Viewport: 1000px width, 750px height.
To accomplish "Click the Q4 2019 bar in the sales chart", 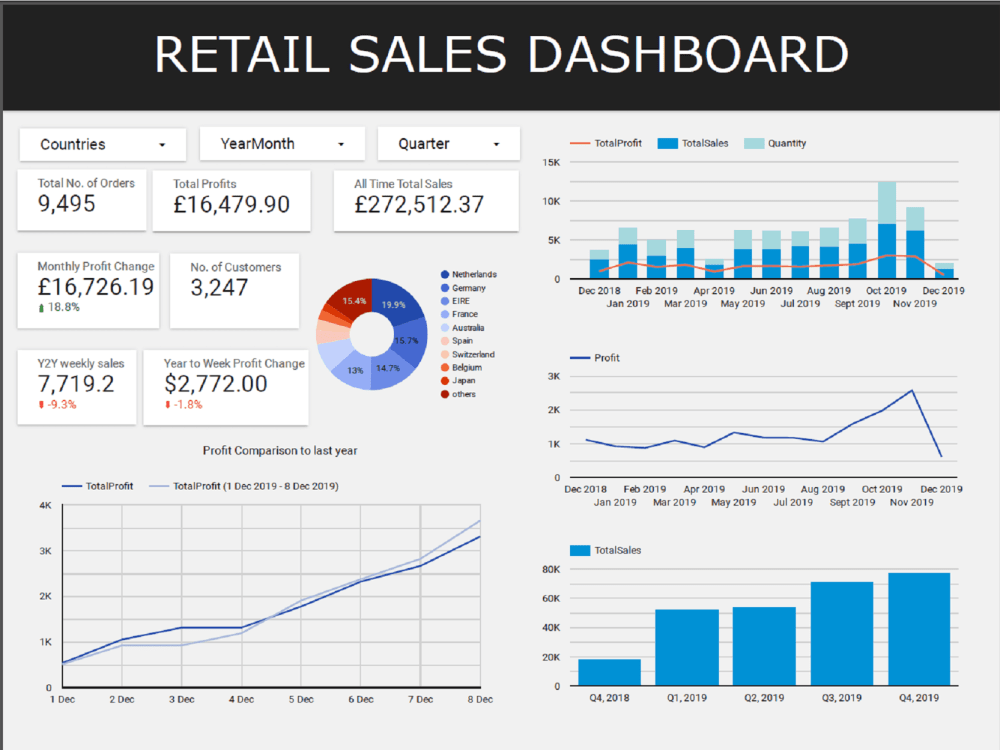I will tap(919, 628).
